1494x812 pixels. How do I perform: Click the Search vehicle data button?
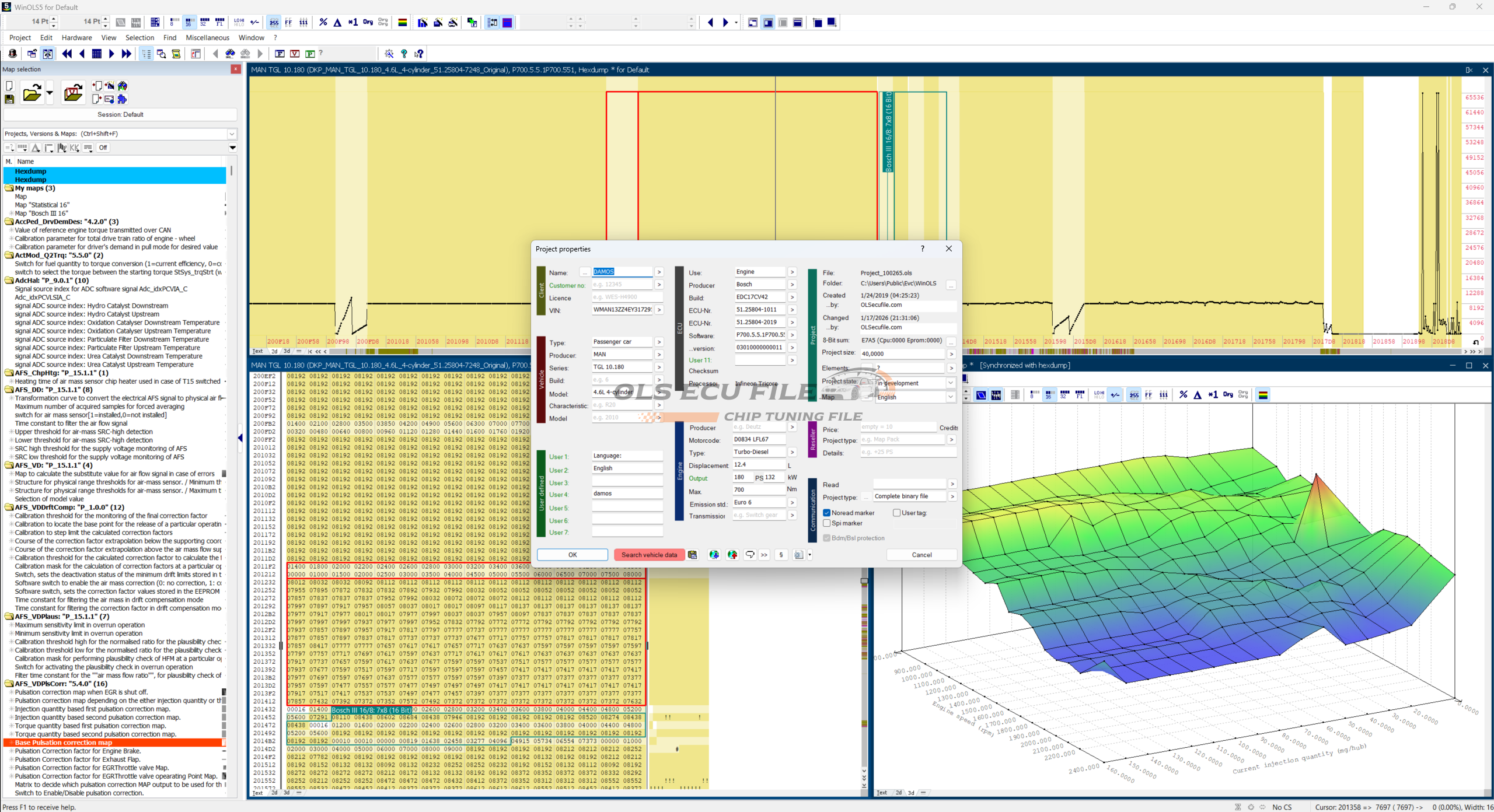click(648, 555)
